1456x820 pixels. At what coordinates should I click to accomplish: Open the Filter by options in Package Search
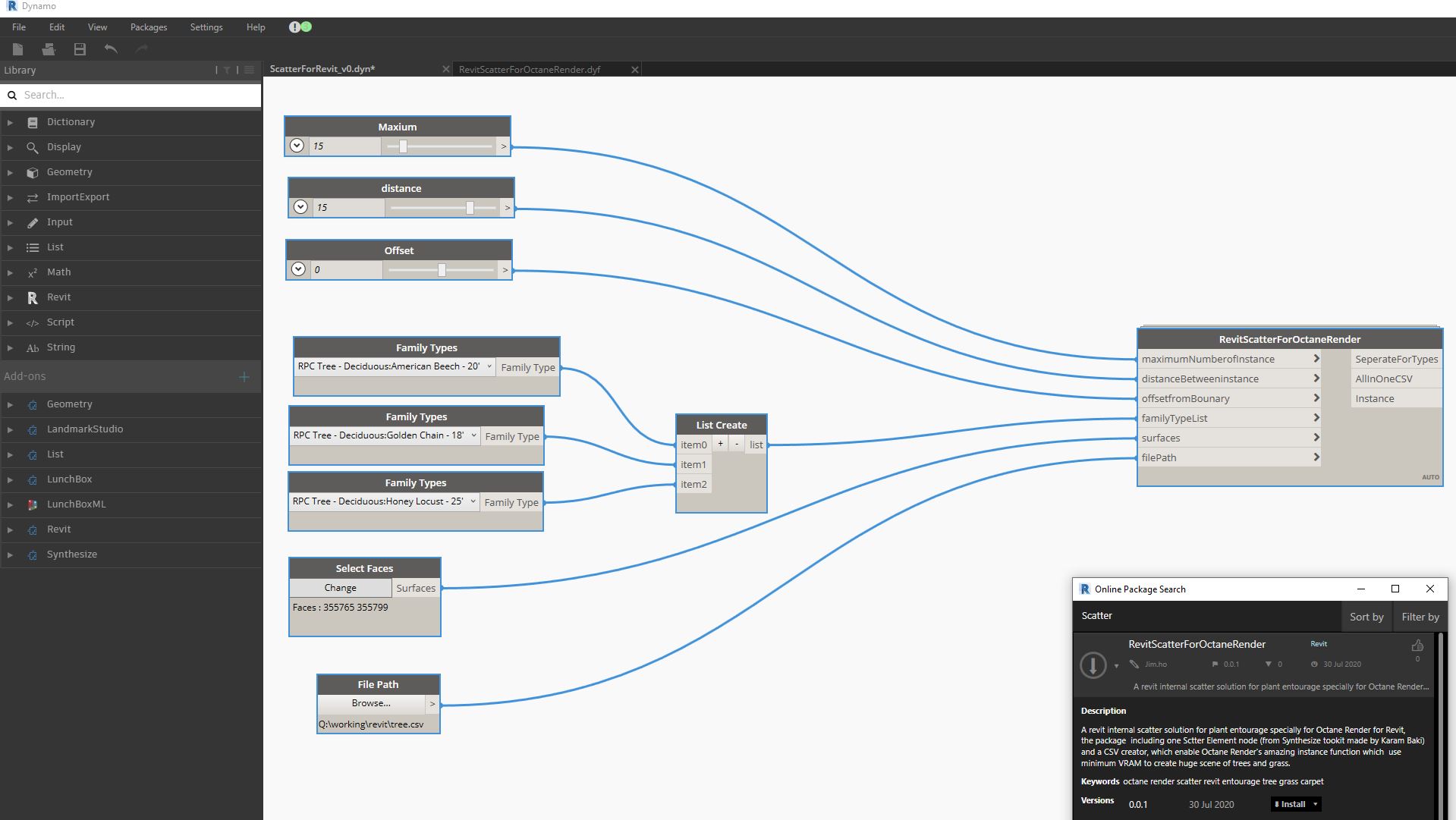(1420, 617)
